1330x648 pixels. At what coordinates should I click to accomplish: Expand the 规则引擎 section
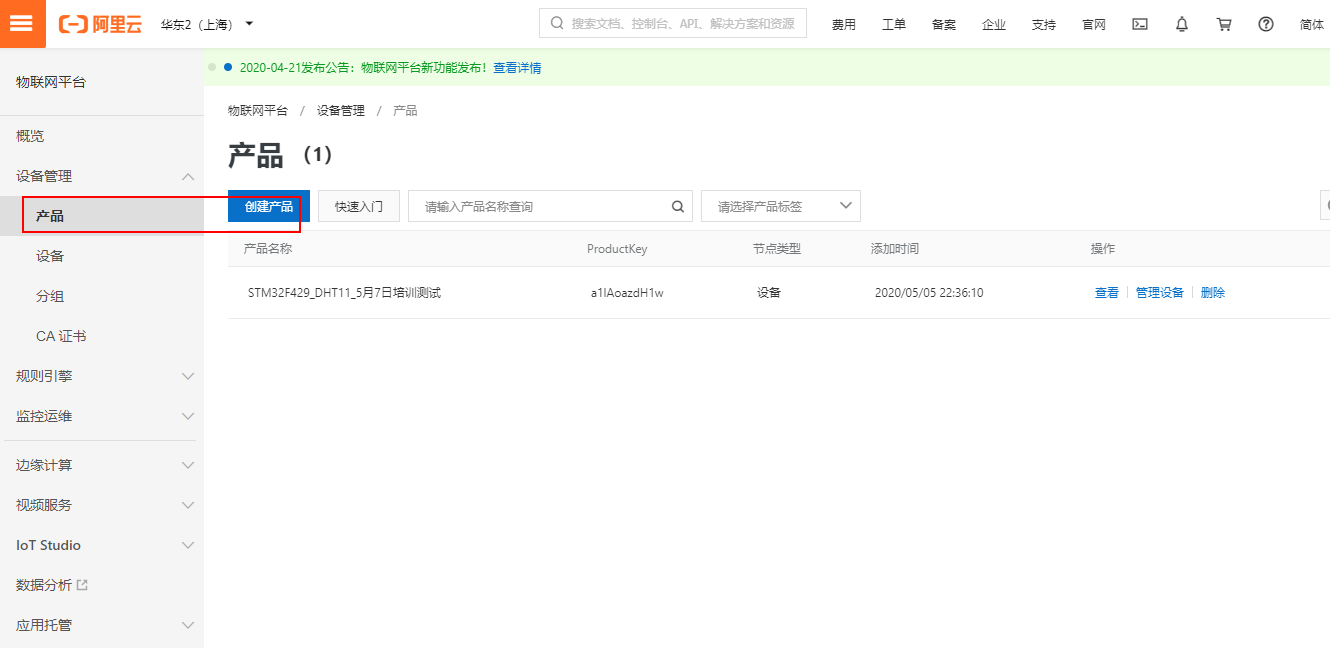[188, 376]
